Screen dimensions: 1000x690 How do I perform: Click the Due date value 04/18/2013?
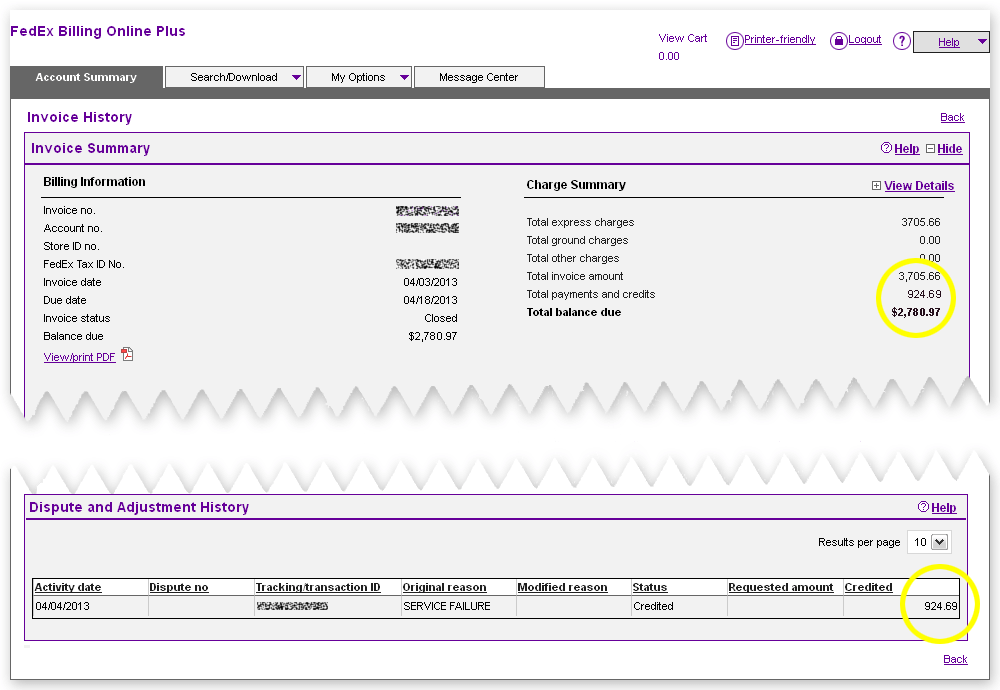coord(430,300)
